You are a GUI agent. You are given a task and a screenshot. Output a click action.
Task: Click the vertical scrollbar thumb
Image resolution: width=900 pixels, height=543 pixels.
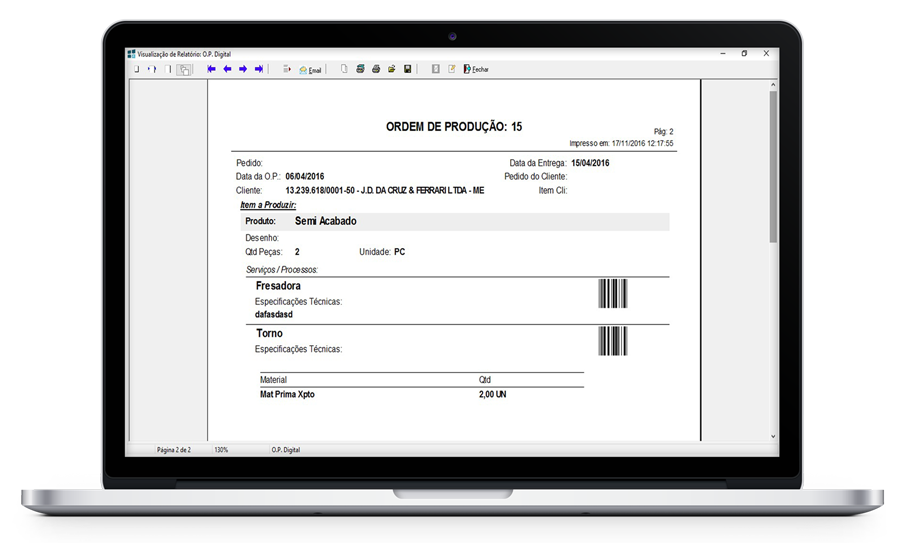[773, 165]
